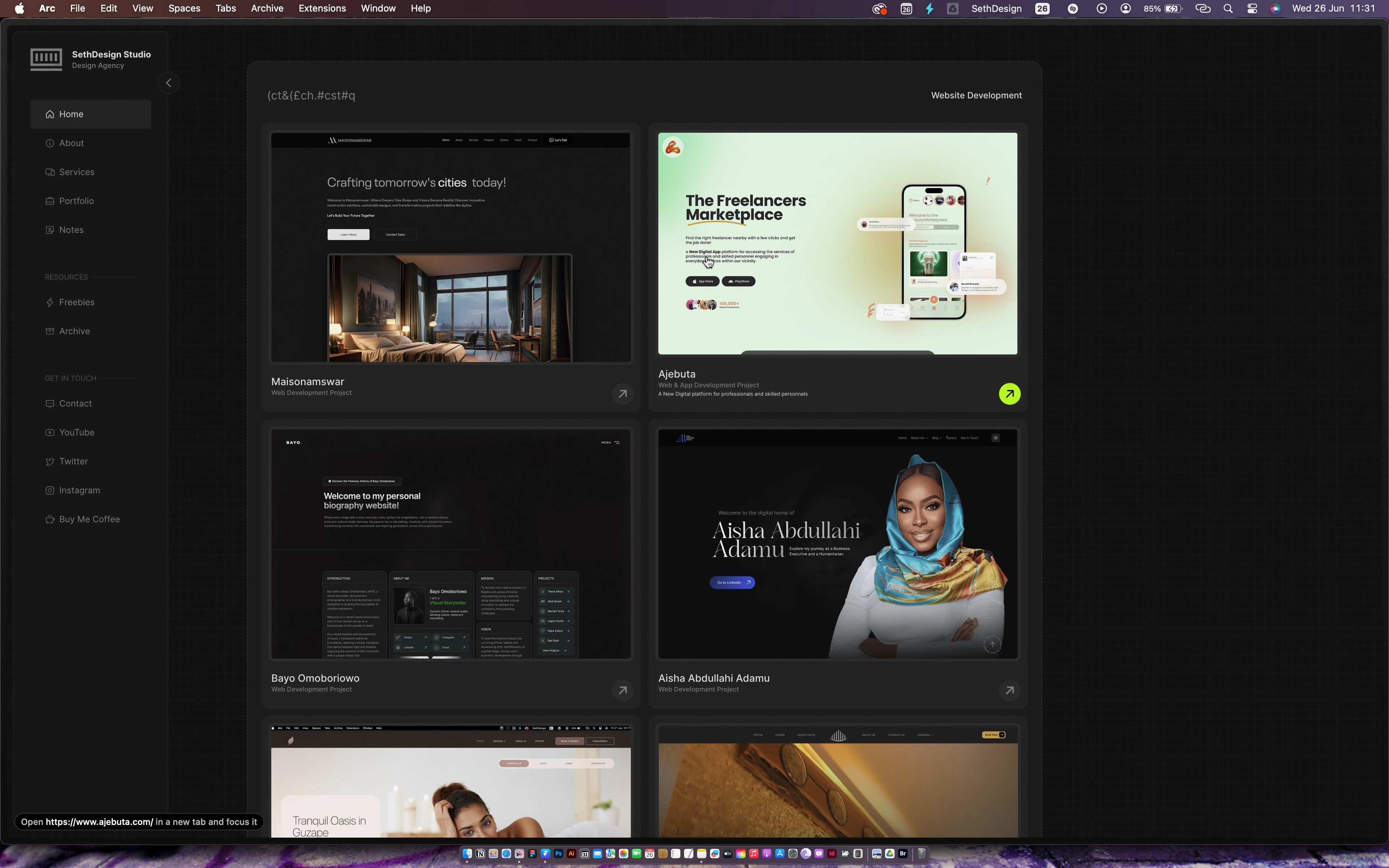Click the Maisonamswar website thumbnail
Image resolution: width=1389 pixels, height=868 pixels.
(451, 247)
